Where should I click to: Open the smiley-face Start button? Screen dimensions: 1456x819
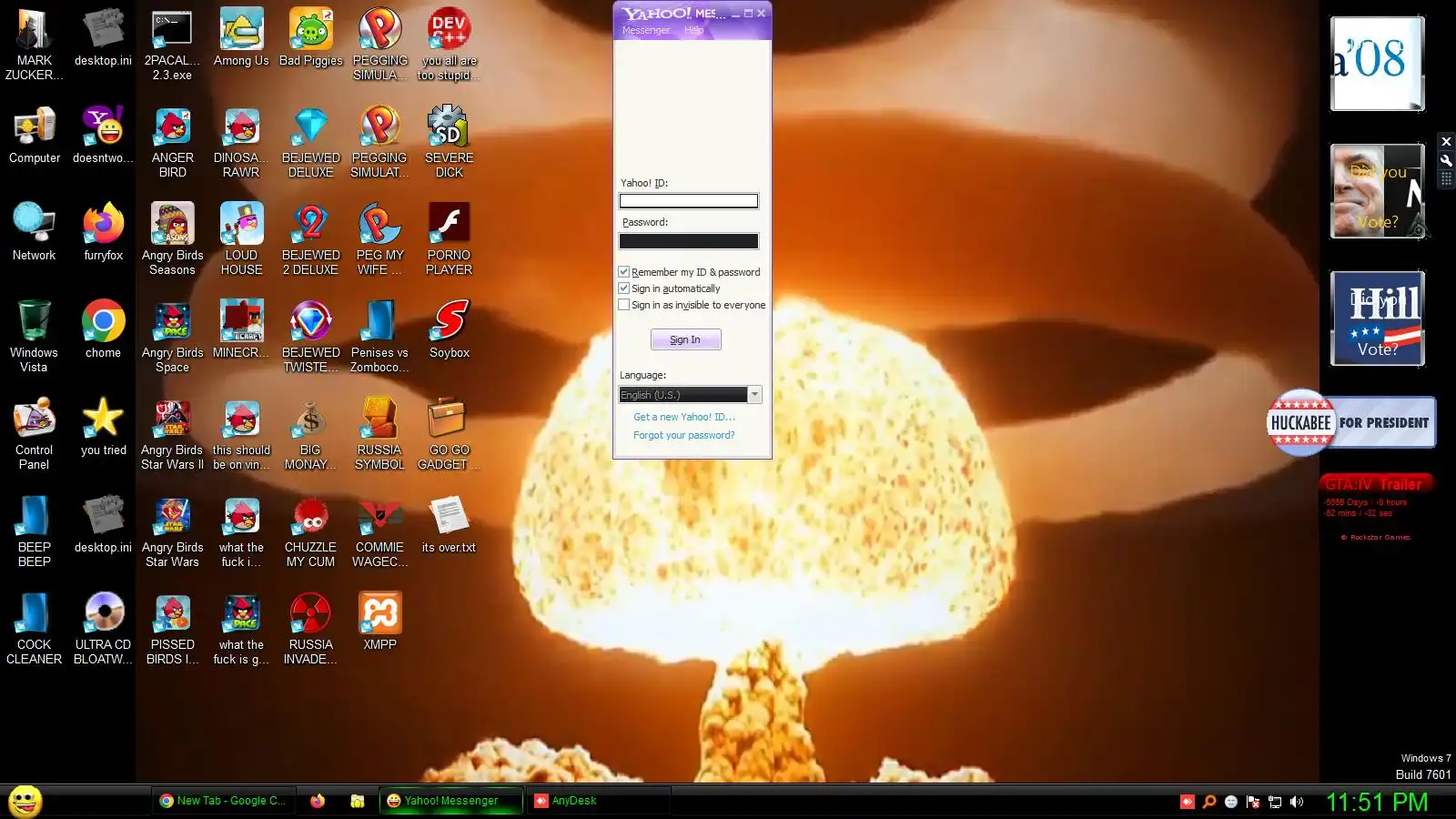[25, 801]
